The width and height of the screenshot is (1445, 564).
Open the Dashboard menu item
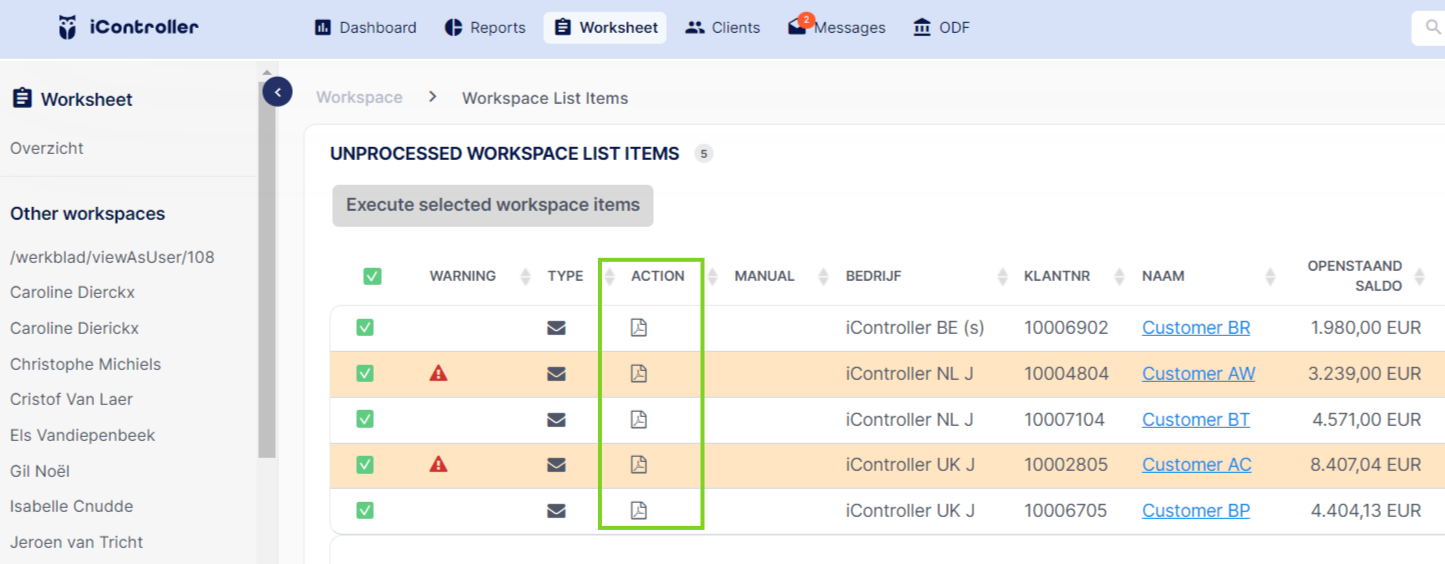(365, 27)
